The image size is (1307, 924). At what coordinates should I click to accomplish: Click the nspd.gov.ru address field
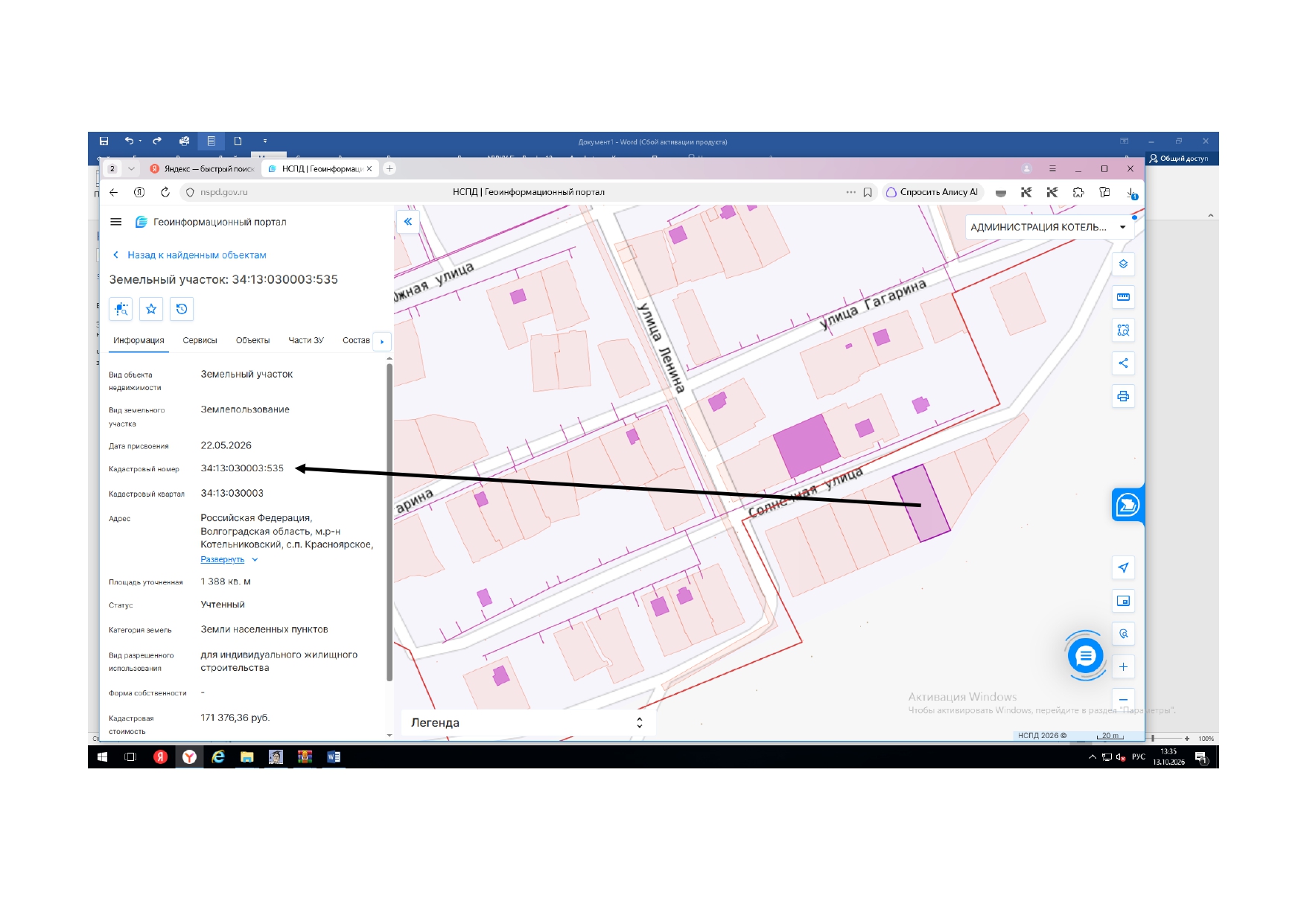[224, 192]
